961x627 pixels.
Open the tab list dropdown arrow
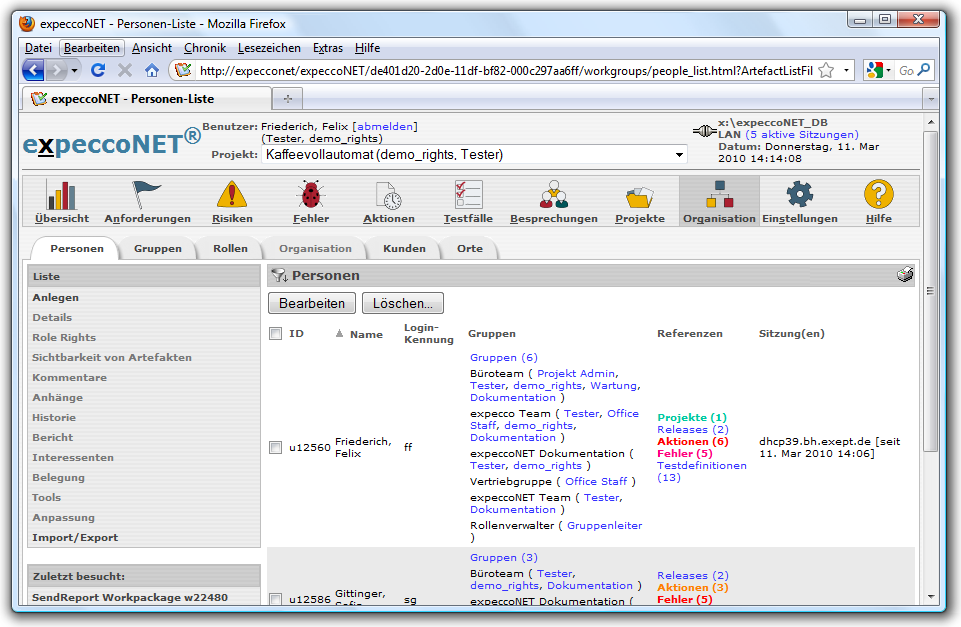[x=930, y=99]
